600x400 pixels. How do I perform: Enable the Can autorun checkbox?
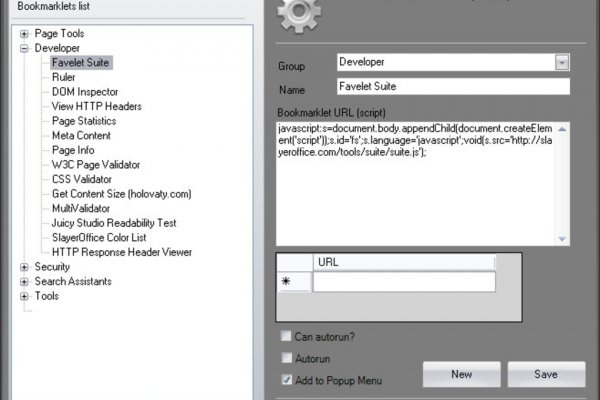[287, 336]
